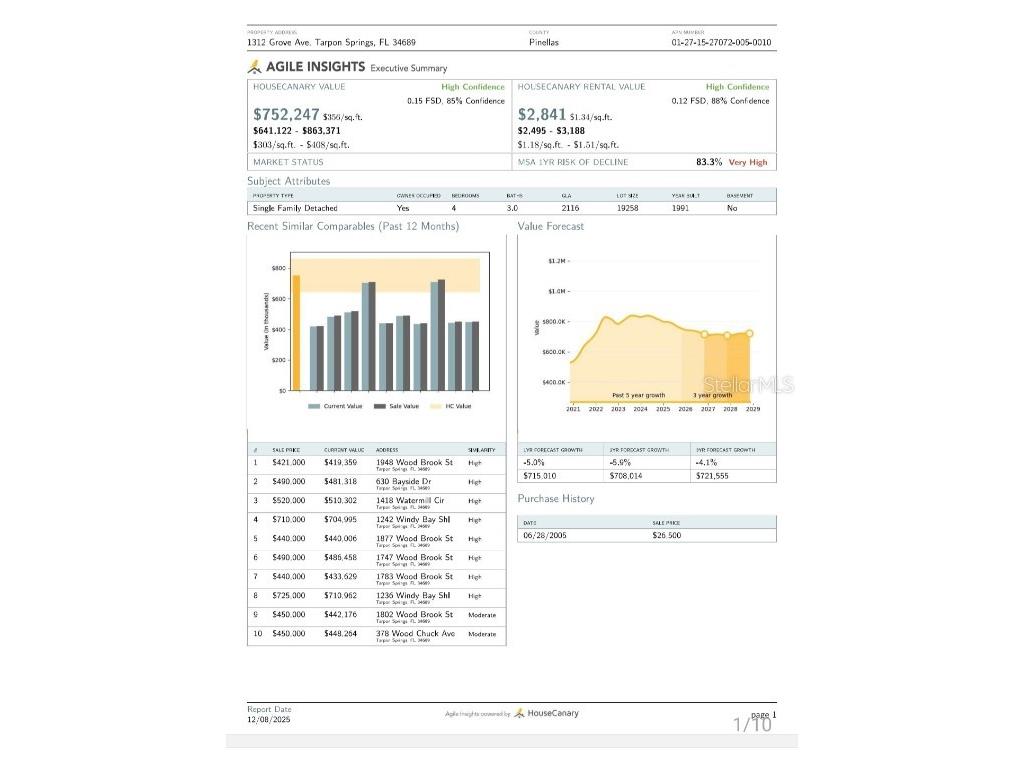Click the 3 year growth label
The image size is (1024, 768).
point(713,396)
